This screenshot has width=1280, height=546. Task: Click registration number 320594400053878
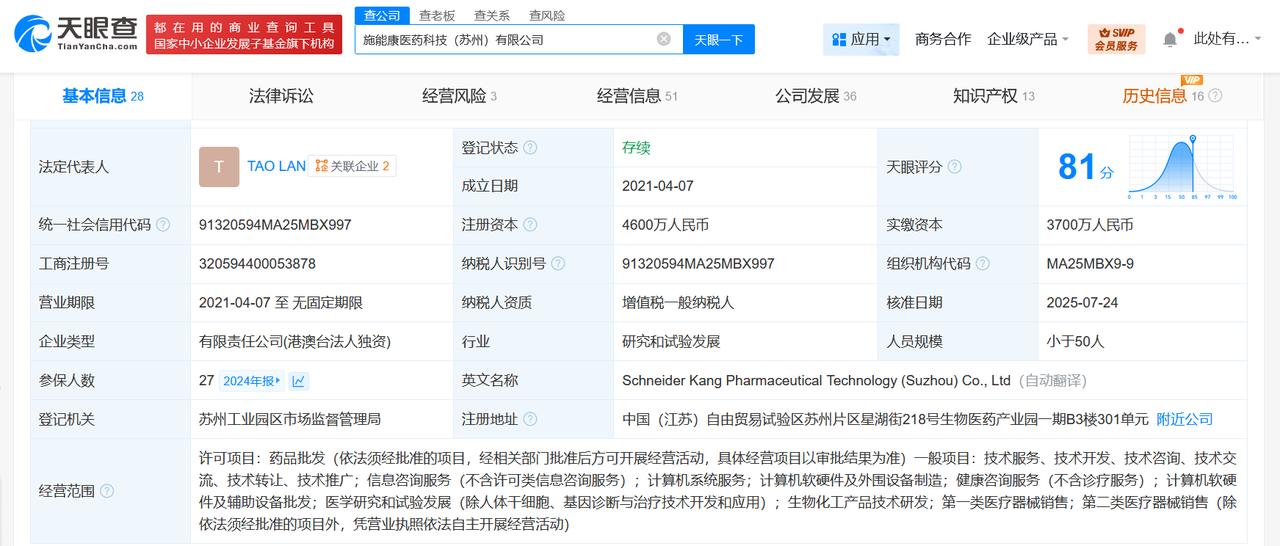(257, 264)
